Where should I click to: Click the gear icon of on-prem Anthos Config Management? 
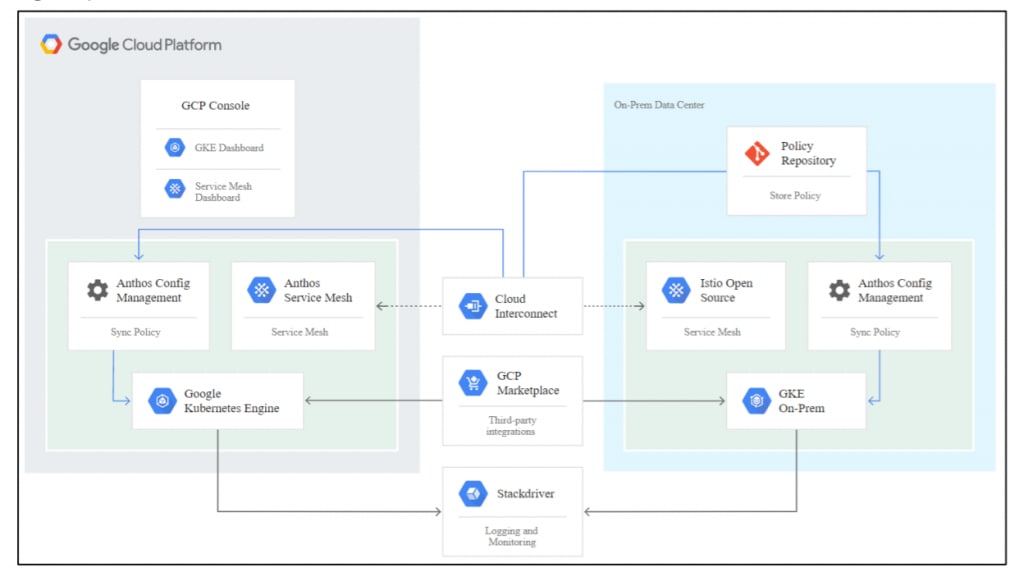tap(839, 291)
